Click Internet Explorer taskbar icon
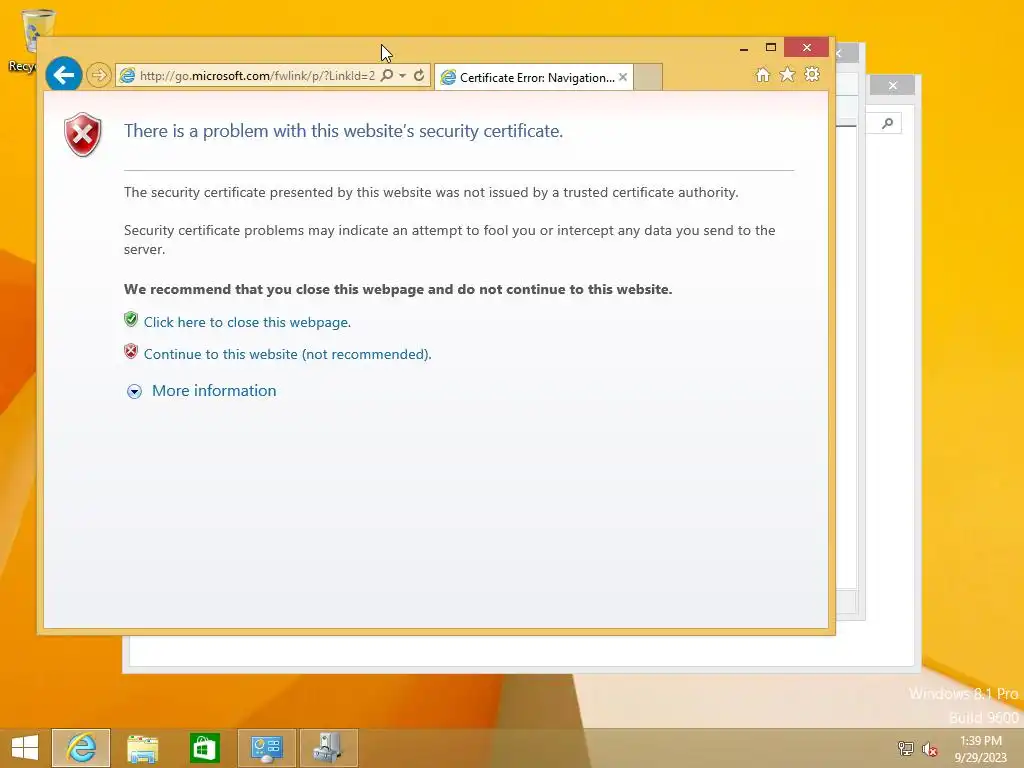Image resolution: width=1024 pixels, height=768 pixels. (81, 748)
